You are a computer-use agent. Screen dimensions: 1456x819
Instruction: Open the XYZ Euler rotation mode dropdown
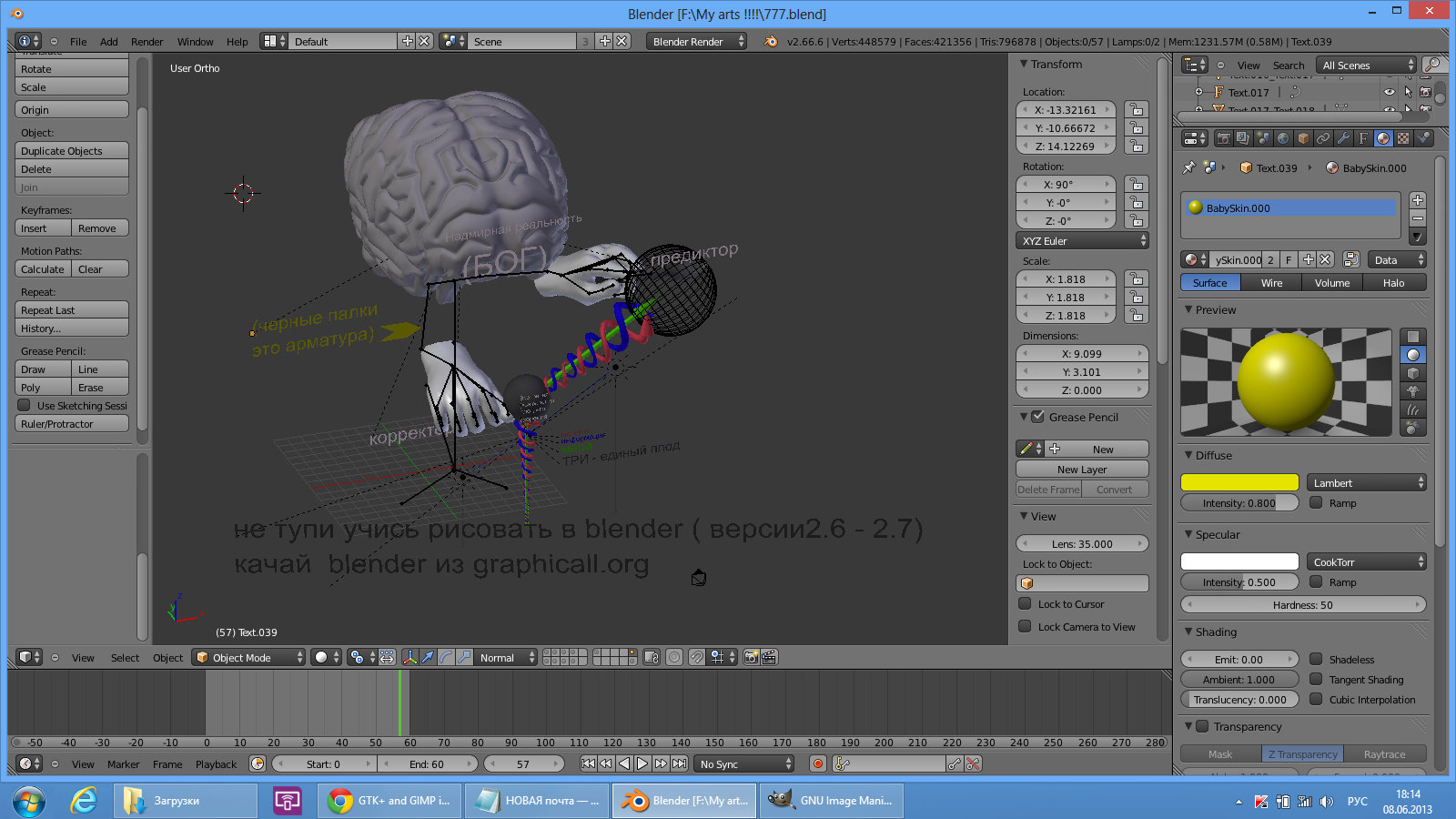(x=1082, y=240)
